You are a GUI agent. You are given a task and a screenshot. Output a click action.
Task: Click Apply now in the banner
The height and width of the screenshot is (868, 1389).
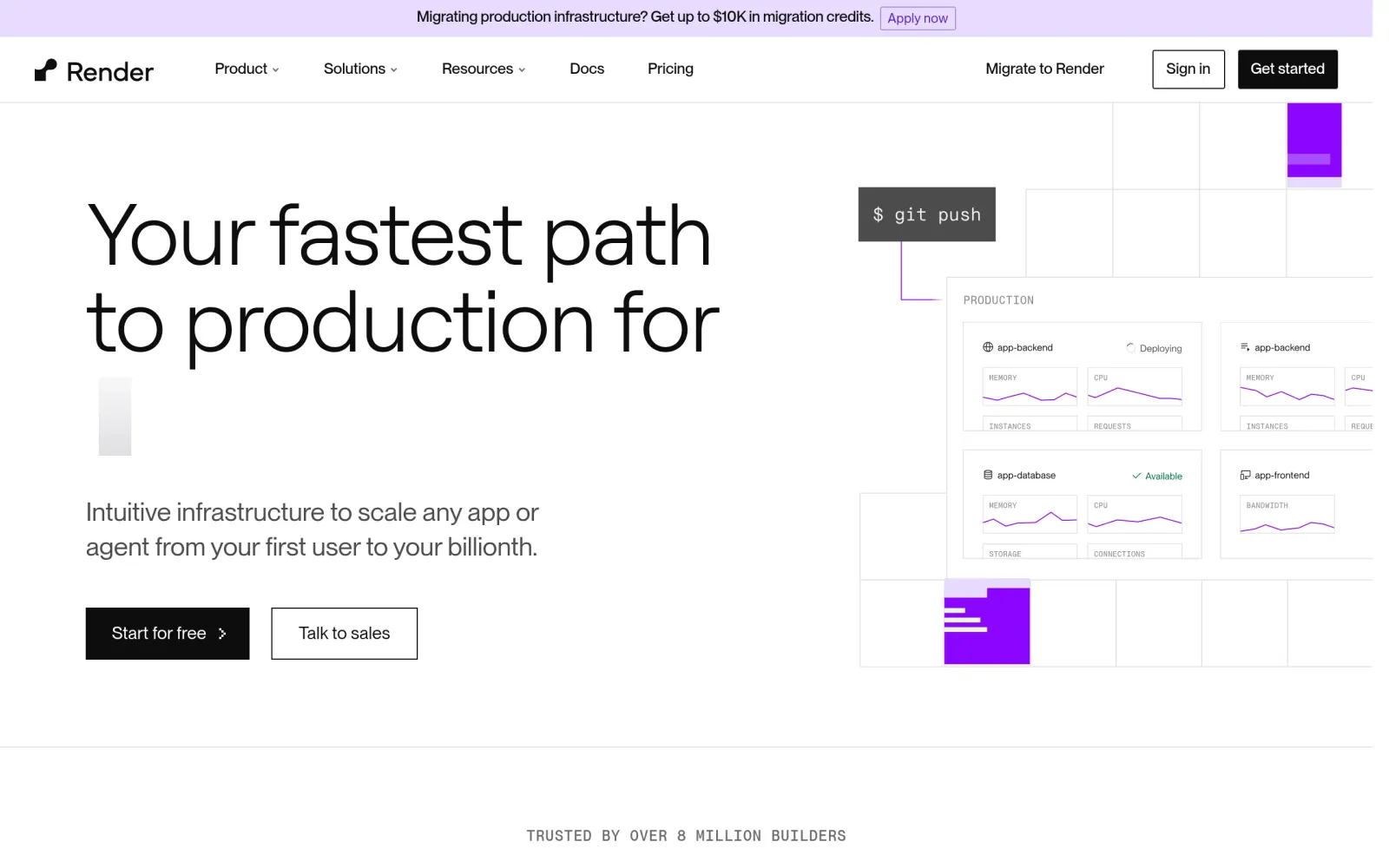pyautogui.click(x=918, y=18)
